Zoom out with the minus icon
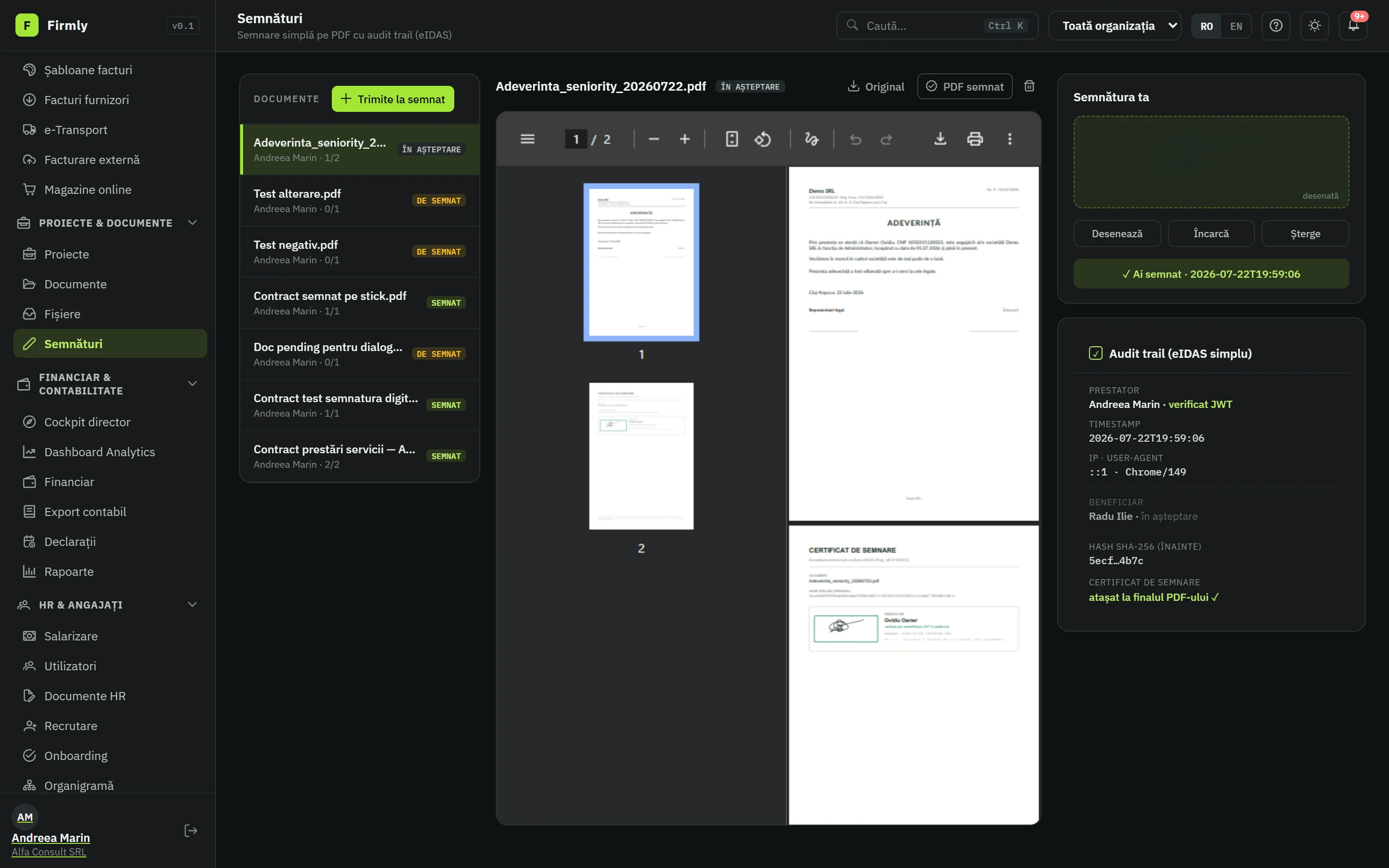The height and width of the screenshot is (868, 1389). tap(654, 139)
